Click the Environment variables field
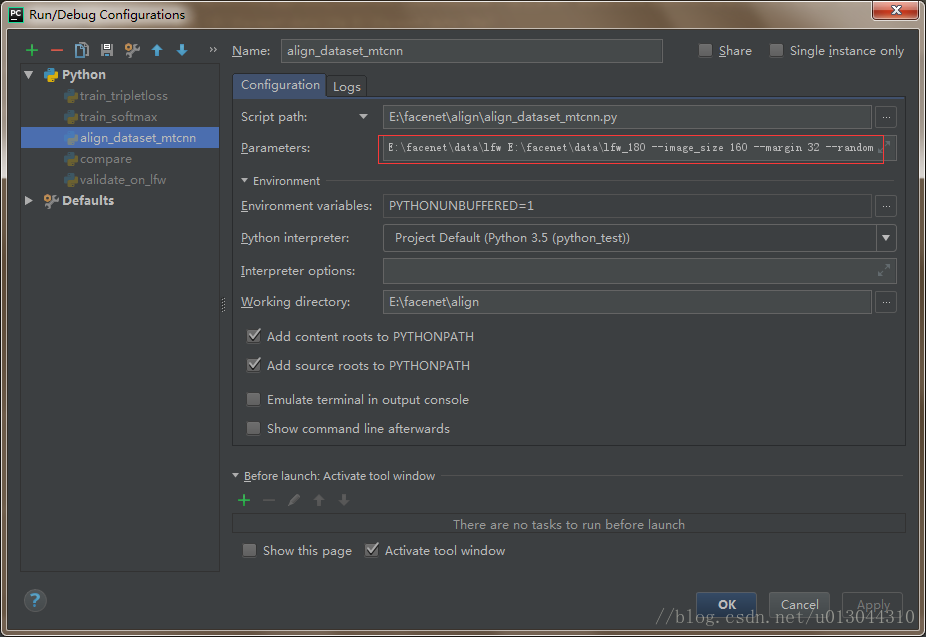The height and width of the screenshot is (637, 926). [x=627, y=206]
